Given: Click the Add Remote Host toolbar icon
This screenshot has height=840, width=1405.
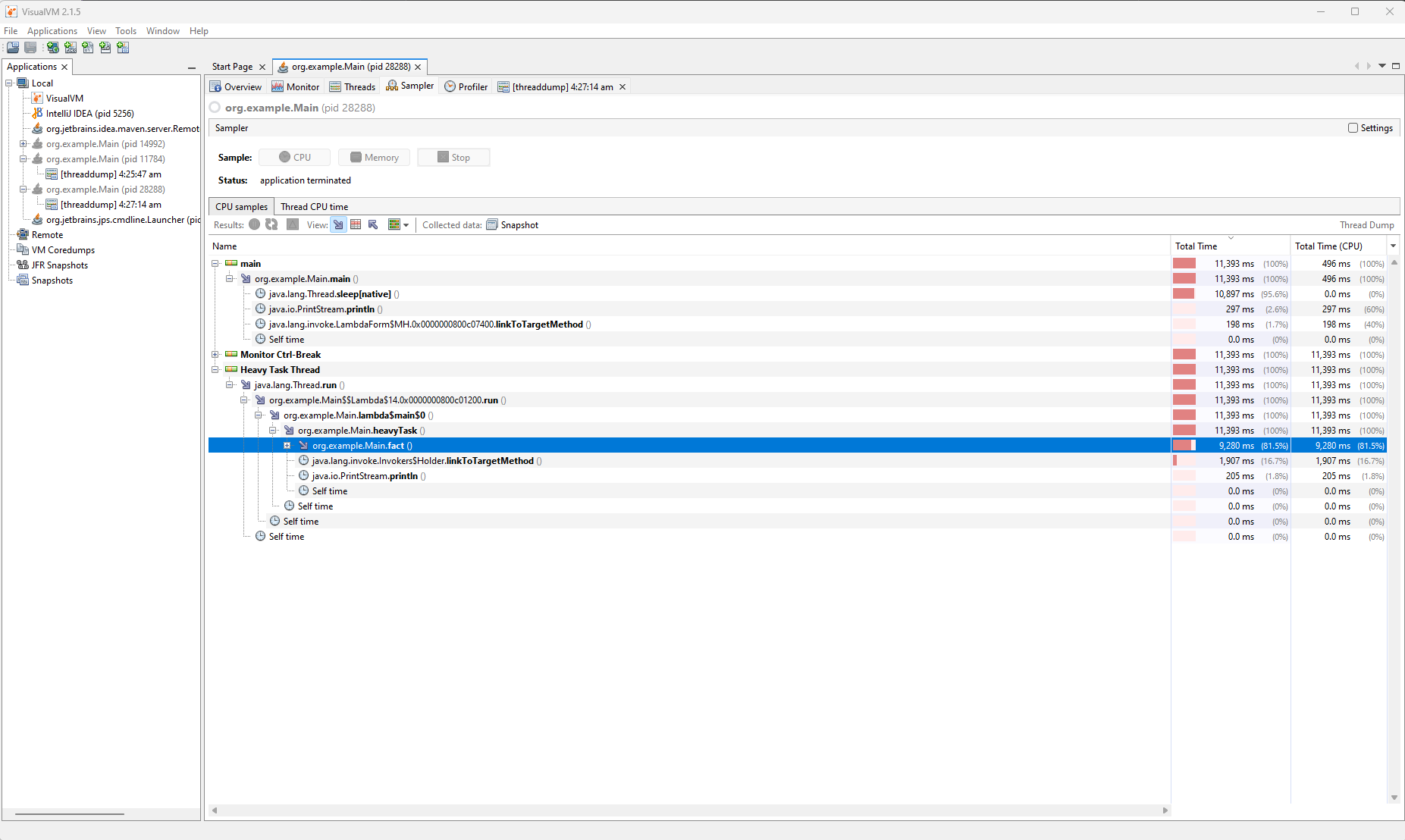Looking at the screenshot, I should click(52, 47).
